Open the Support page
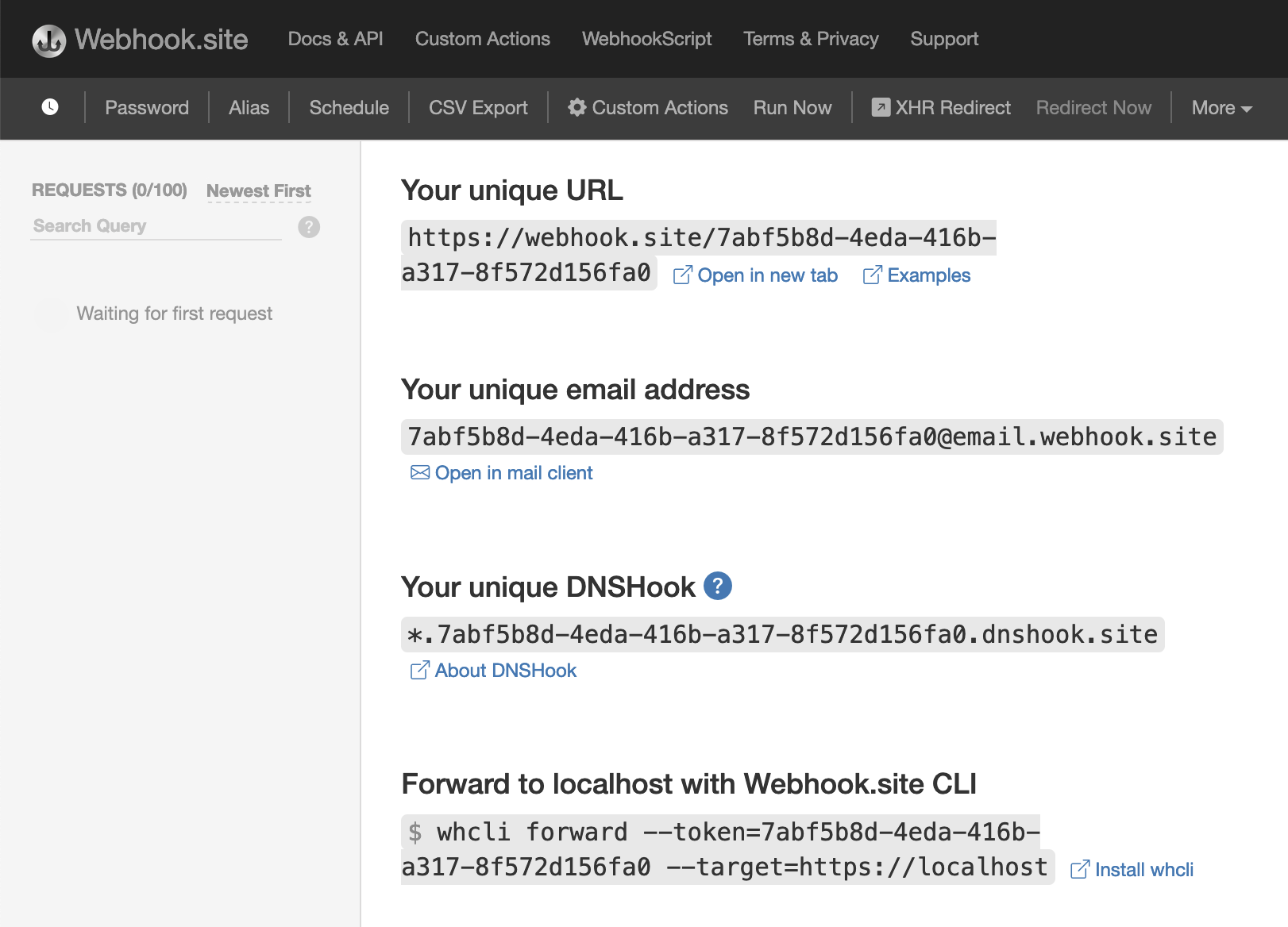Viewport: 1288px width, 927px height. coord(944,39)
